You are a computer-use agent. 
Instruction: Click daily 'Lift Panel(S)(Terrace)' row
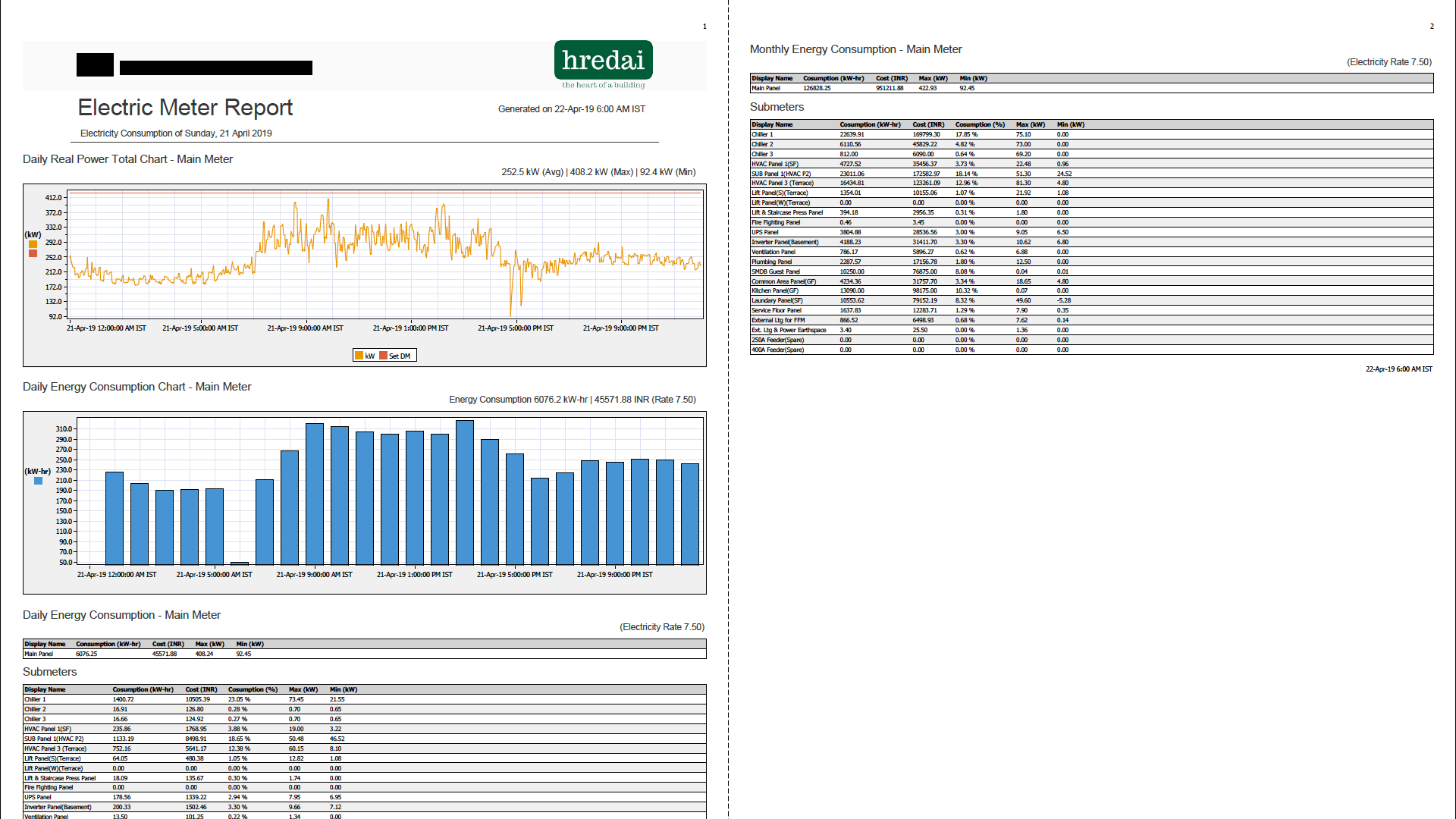pos(365,758)
